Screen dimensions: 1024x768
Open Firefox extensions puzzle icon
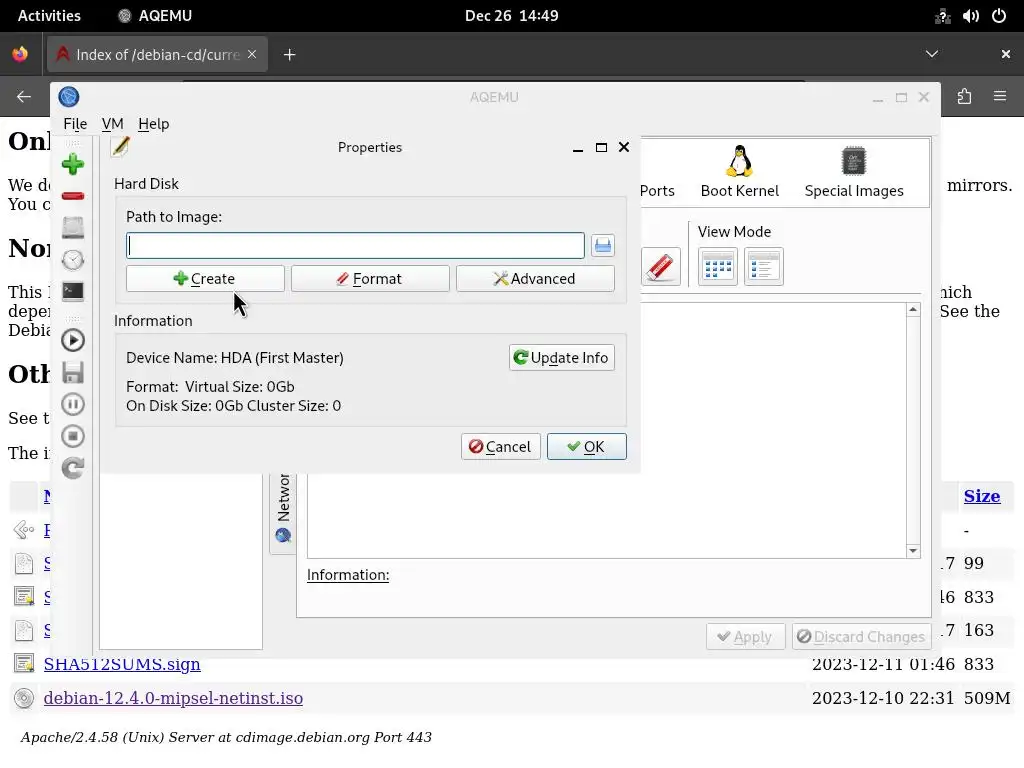tap(964, 97)
